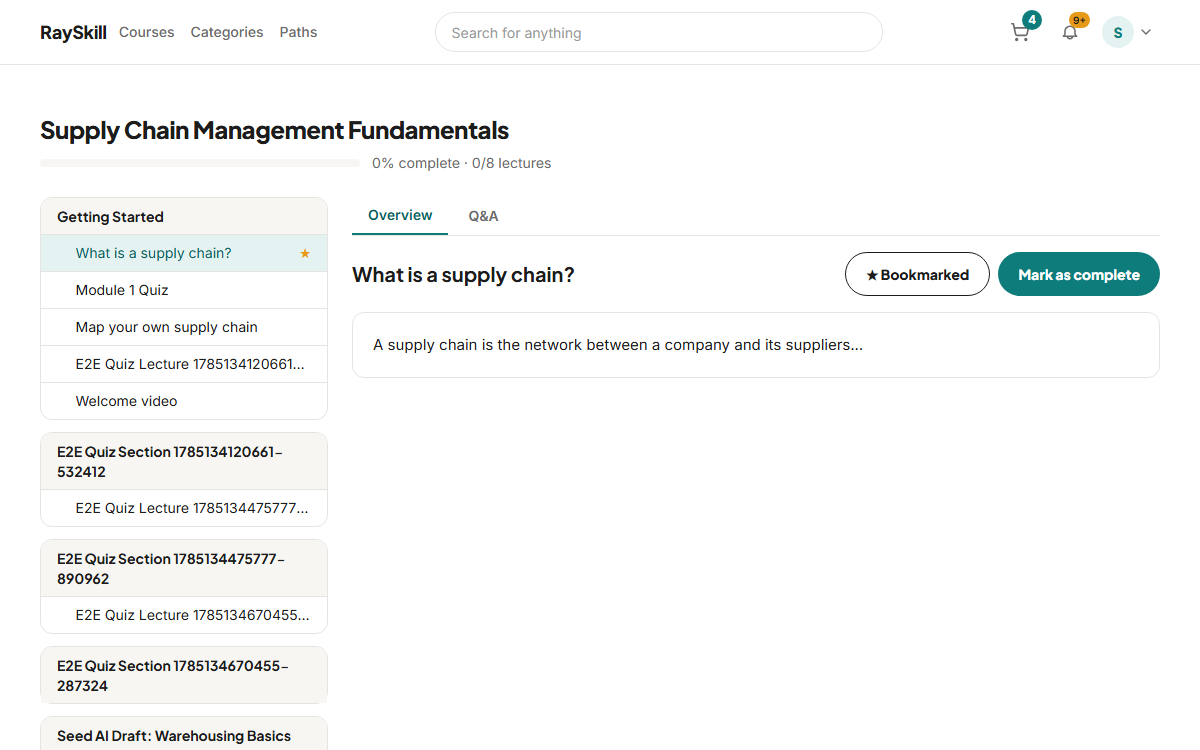Click the star beside What is a supply chain?

pyautogui.click(x=305, y=253)
